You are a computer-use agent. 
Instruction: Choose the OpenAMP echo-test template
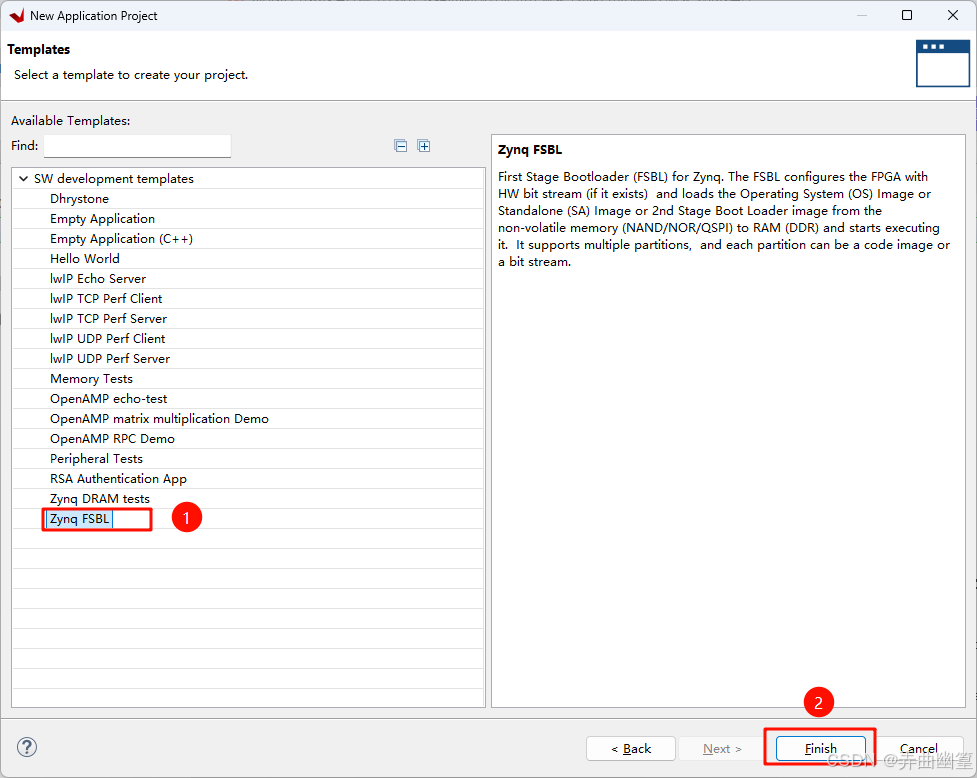click(108, 399)
